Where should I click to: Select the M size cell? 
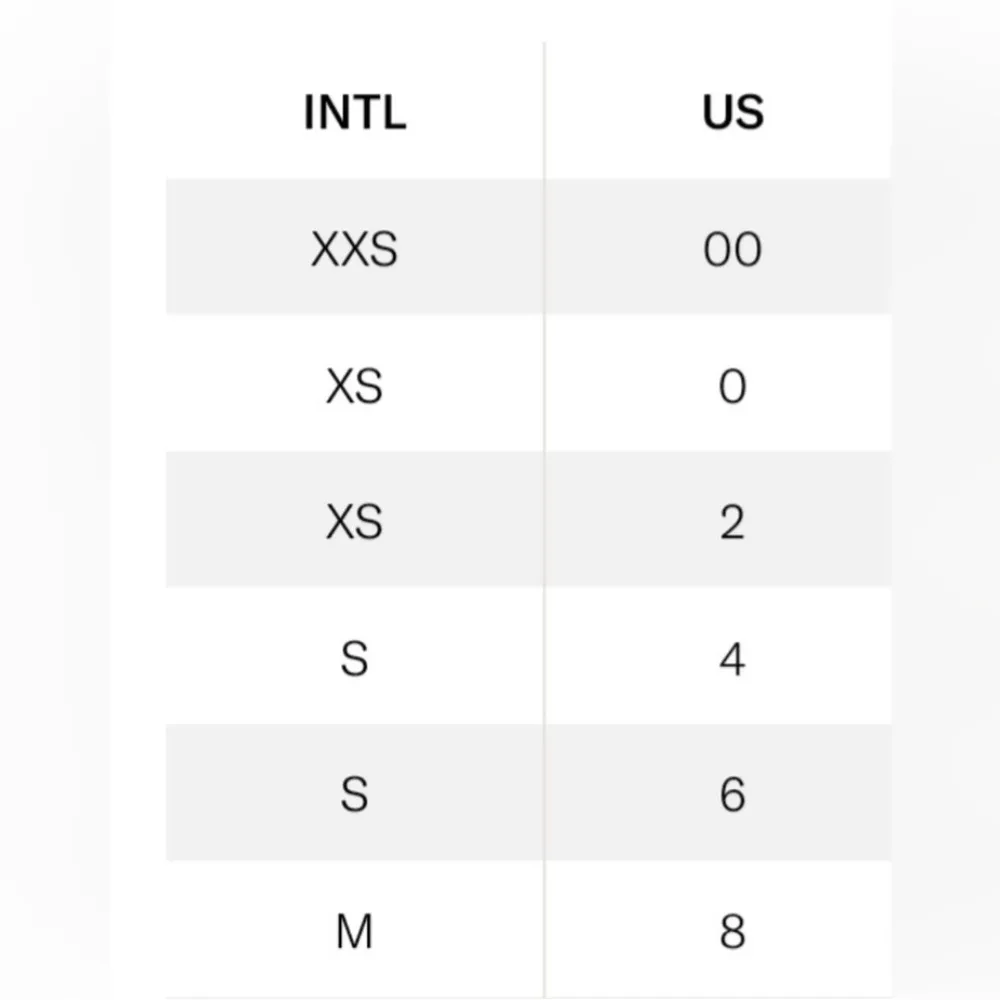355,931
